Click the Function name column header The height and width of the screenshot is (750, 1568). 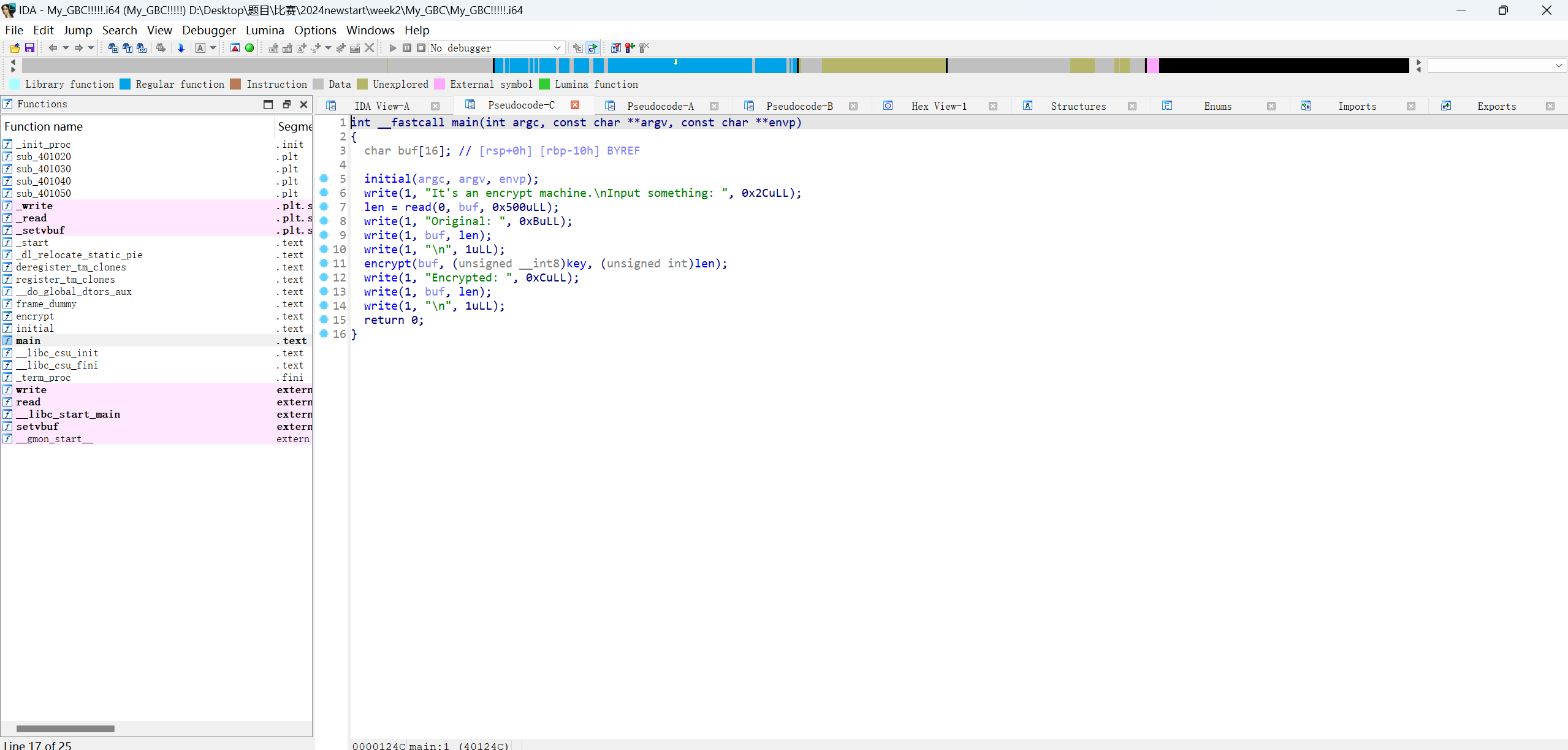[137, 126]
